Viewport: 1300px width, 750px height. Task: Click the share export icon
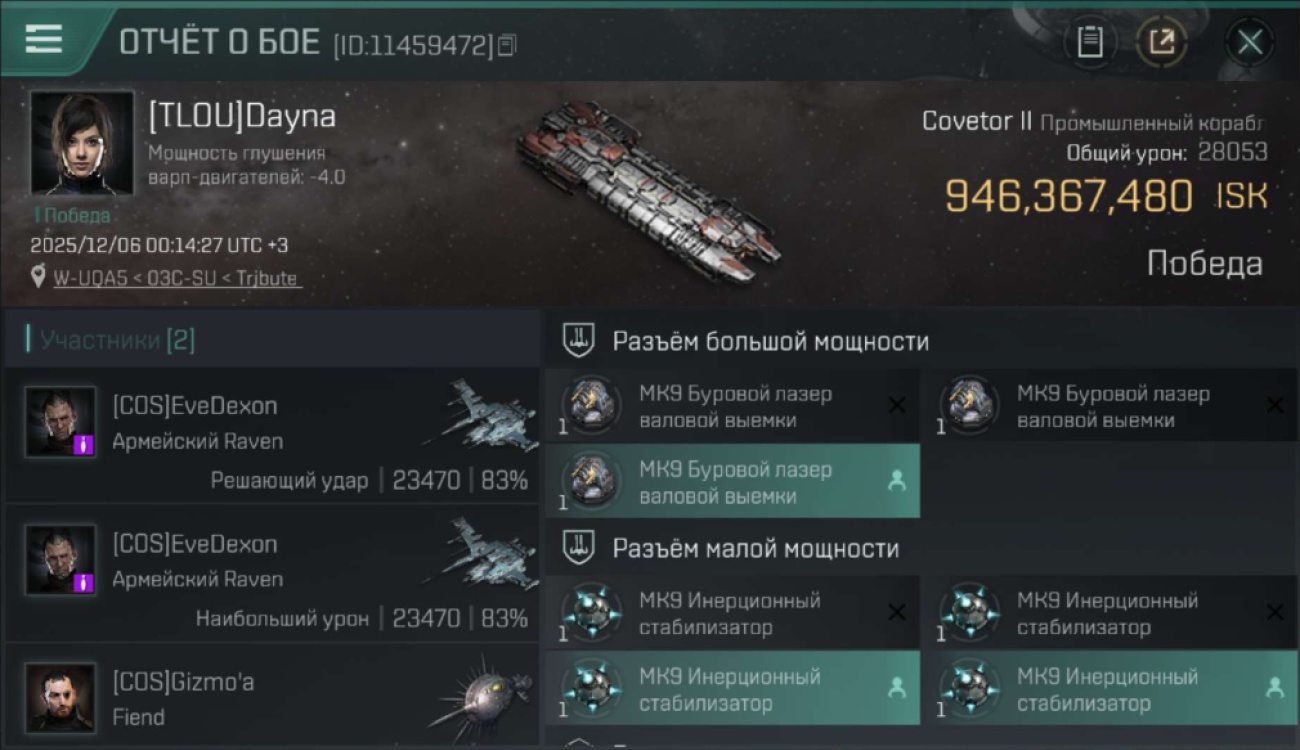[x=1162, y=42]
